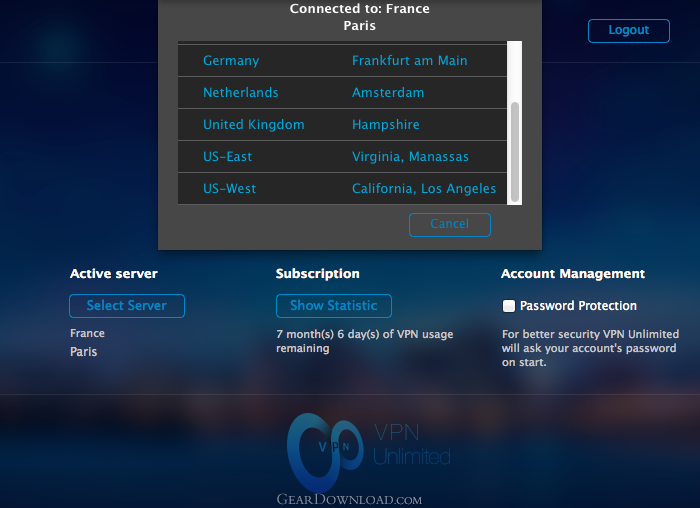
Task: Click the server list scrollbar thumb
Action: pyautogui.click(x=515, y=152)
